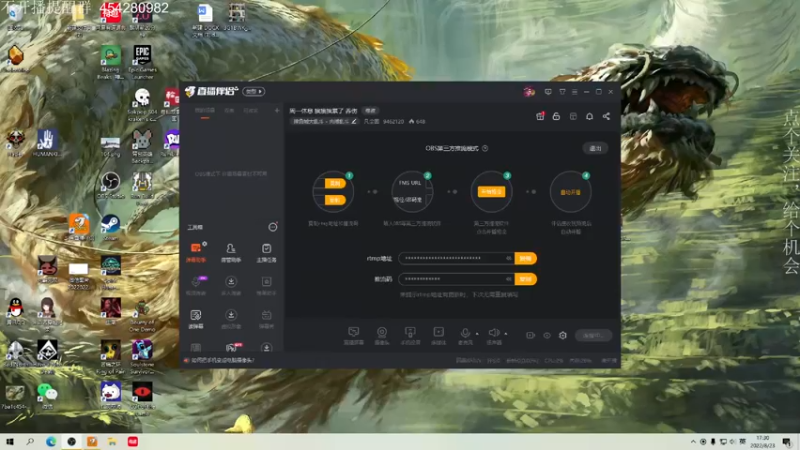
Task: Select the QQ penguin desktop icon
Action: [x=16, y=311]
